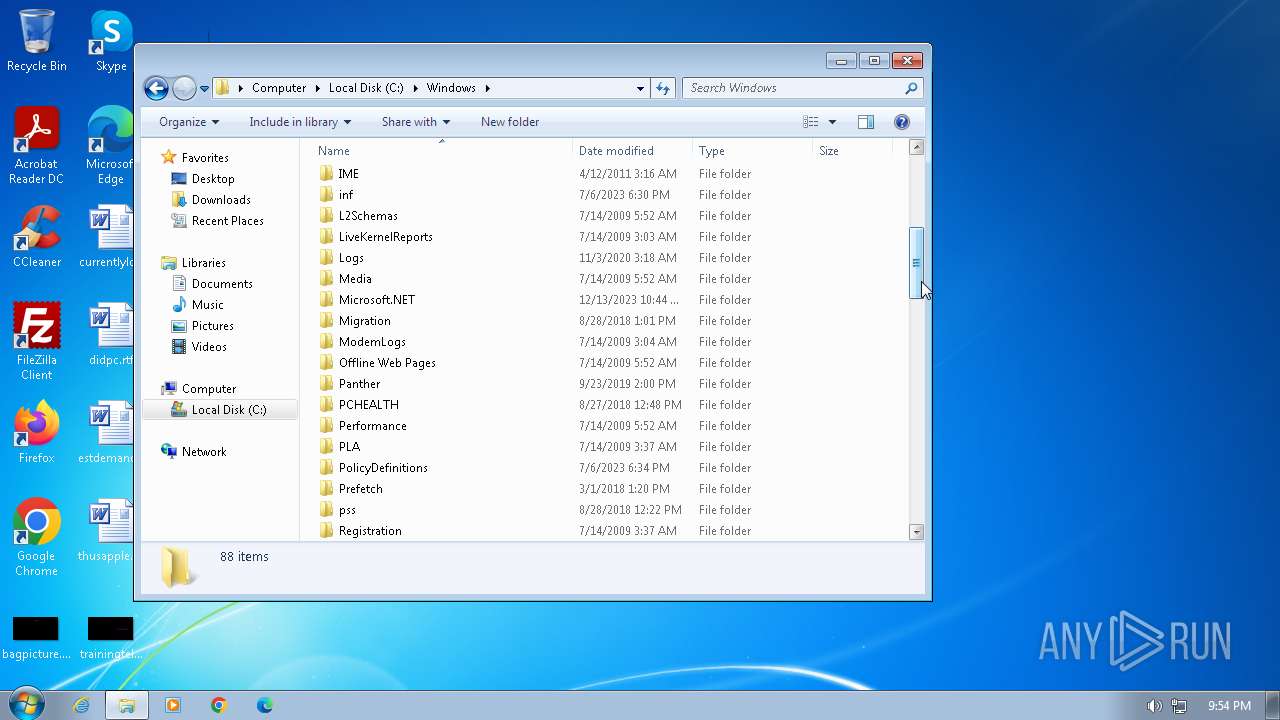Select the L2Schemas folder icon
Viewport: 1280px width, 720px height.
(326, 216)
